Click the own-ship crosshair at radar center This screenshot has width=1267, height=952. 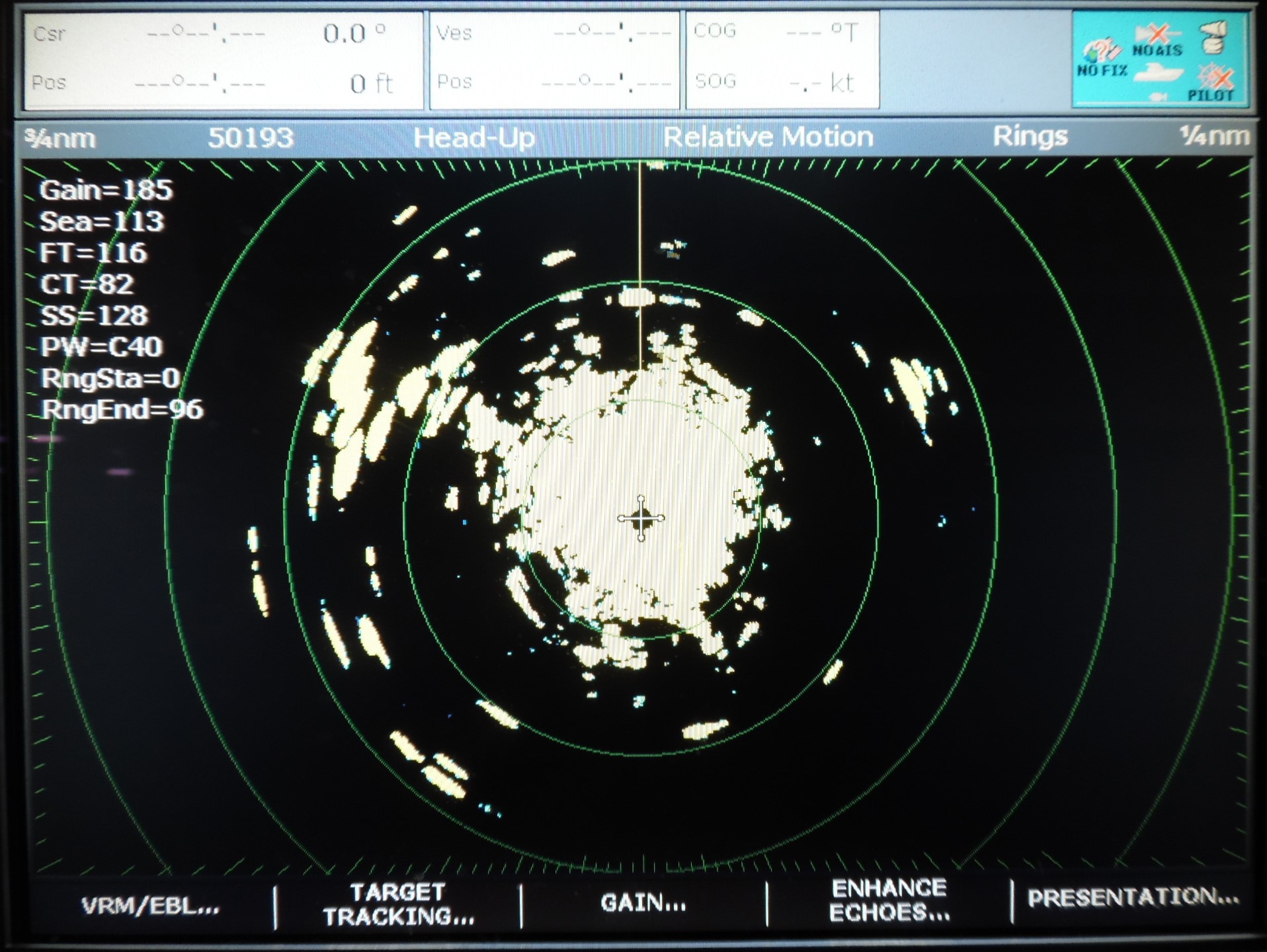click(x=640, y=518)
